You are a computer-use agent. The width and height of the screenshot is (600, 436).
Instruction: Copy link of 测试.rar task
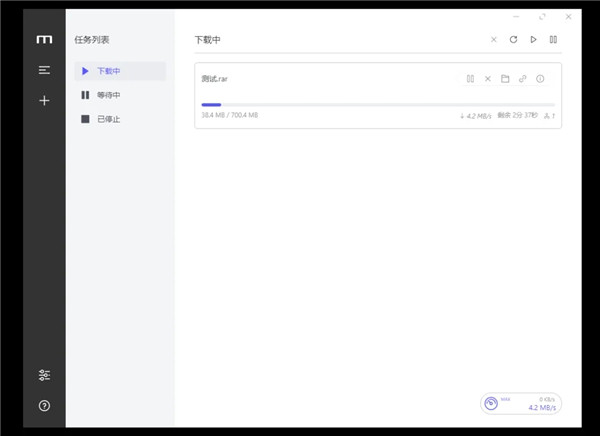522,79
